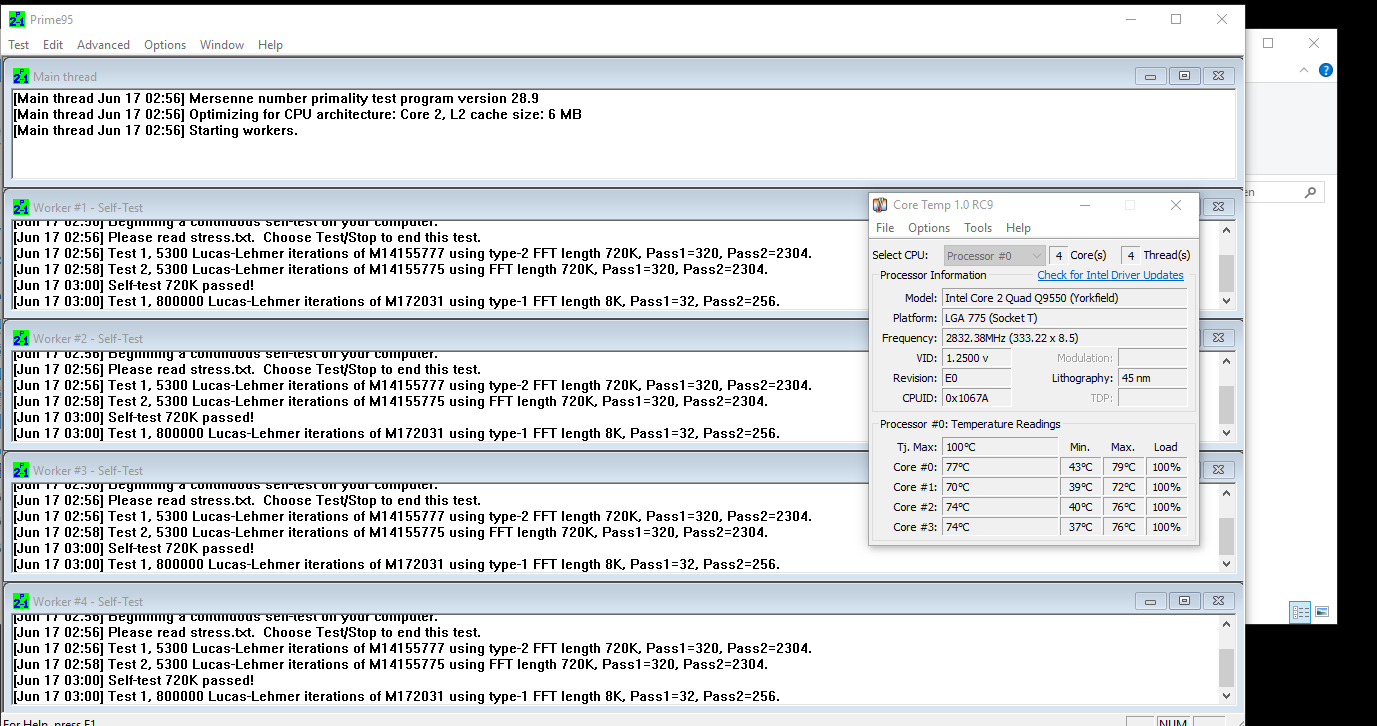
Task: Click the Lithography value 45 nm
Action: (x=1153, y=378)
